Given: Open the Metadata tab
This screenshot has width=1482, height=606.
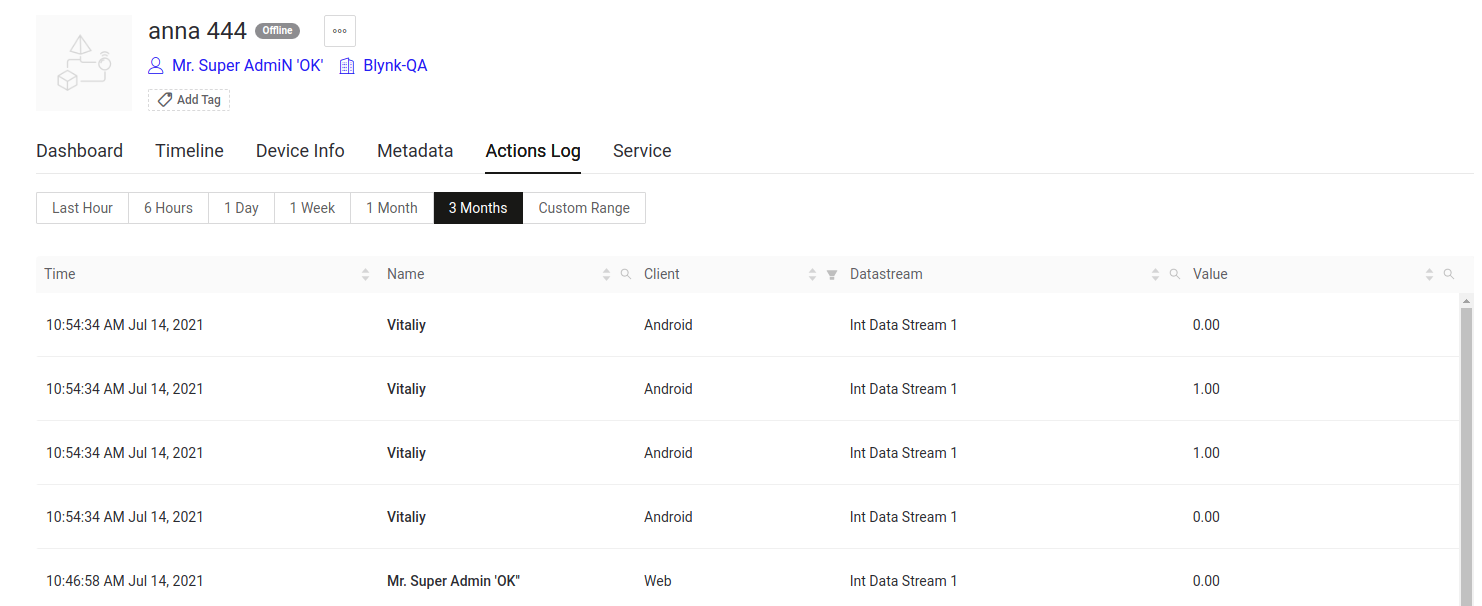Looking at the screenshot, I should click(x=415, y=151).
